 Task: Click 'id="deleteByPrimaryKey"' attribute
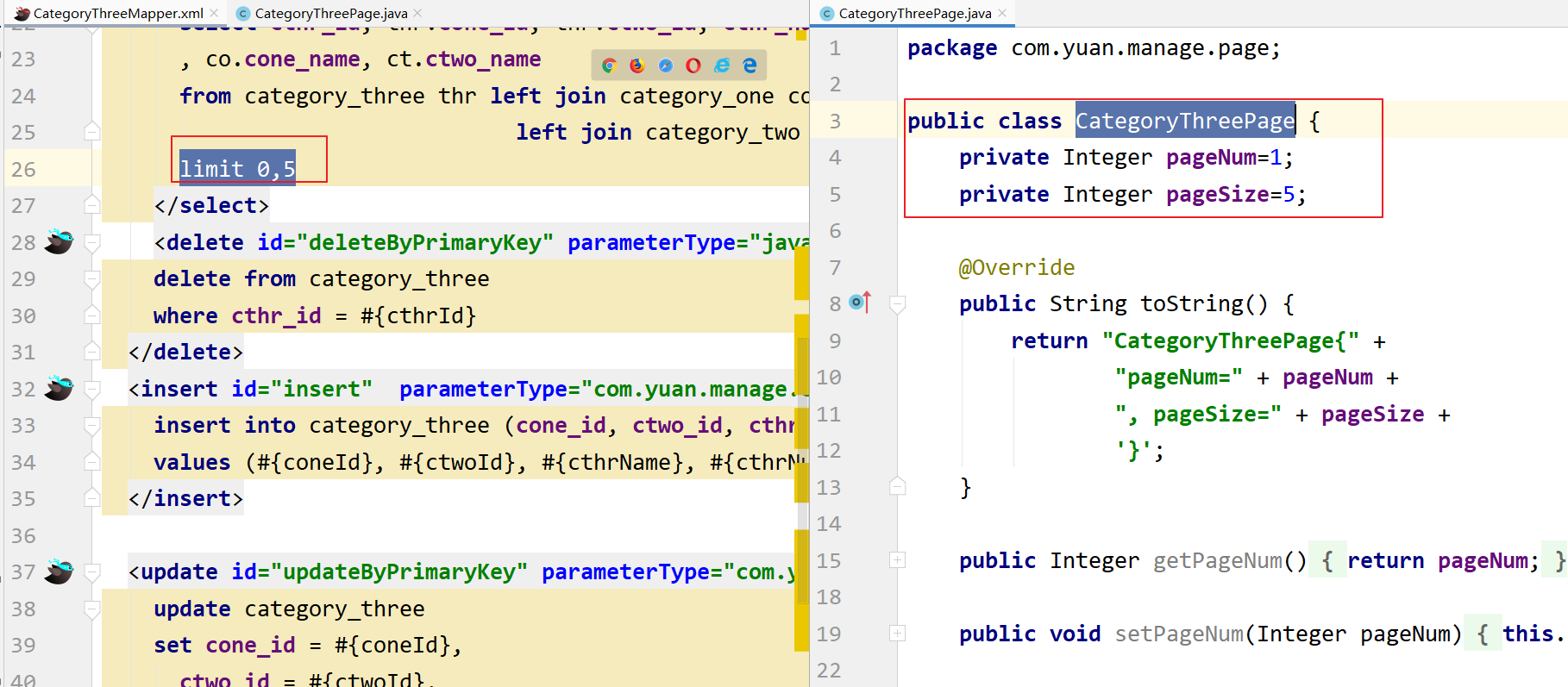pos(405,242)
